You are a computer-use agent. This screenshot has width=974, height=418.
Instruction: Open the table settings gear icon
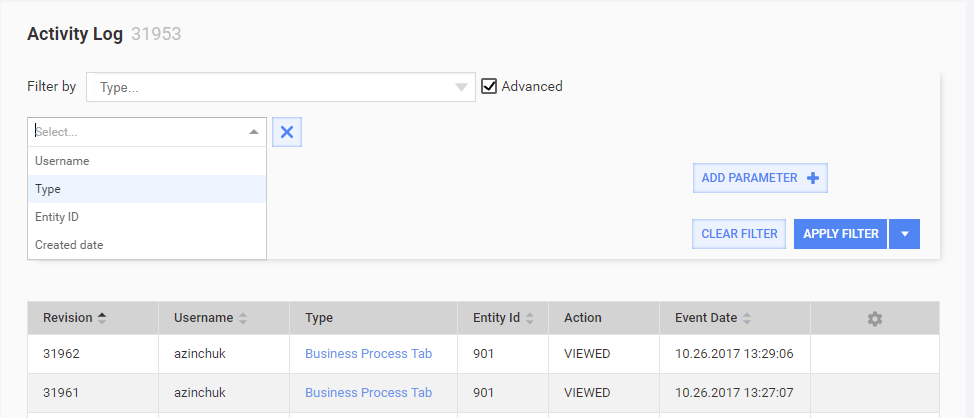tap(875, 319)
